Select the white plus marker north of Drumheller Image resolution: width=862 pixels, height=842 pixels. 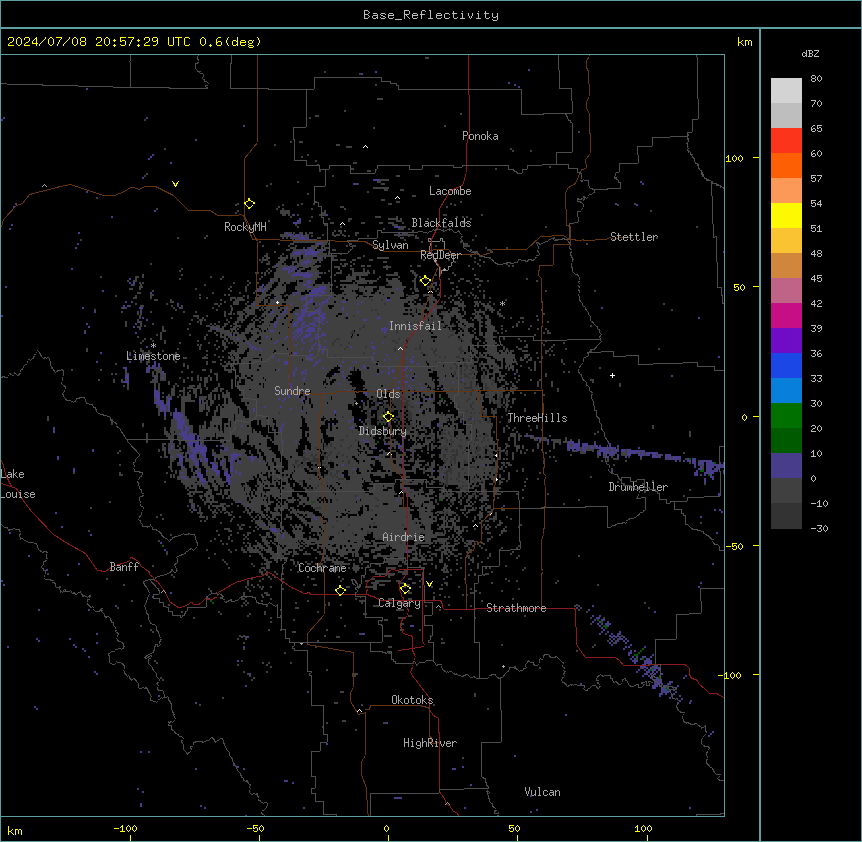[x=612, y=375]
